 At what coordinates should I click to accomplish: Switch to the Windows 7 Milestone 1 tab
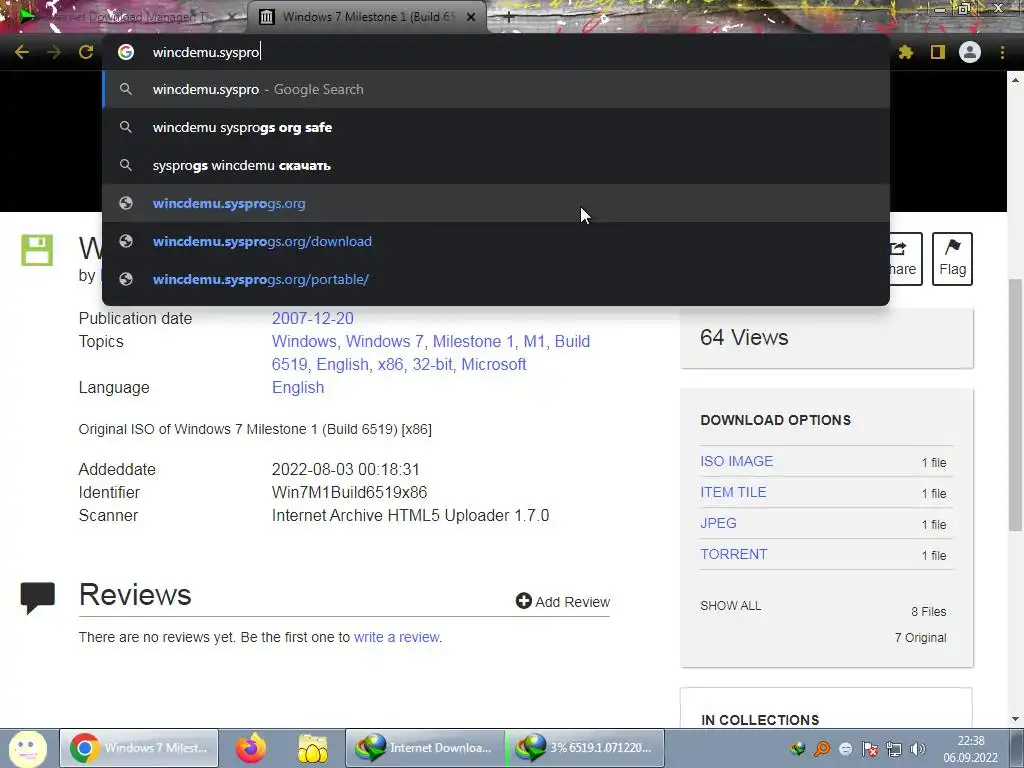point(367,17)
